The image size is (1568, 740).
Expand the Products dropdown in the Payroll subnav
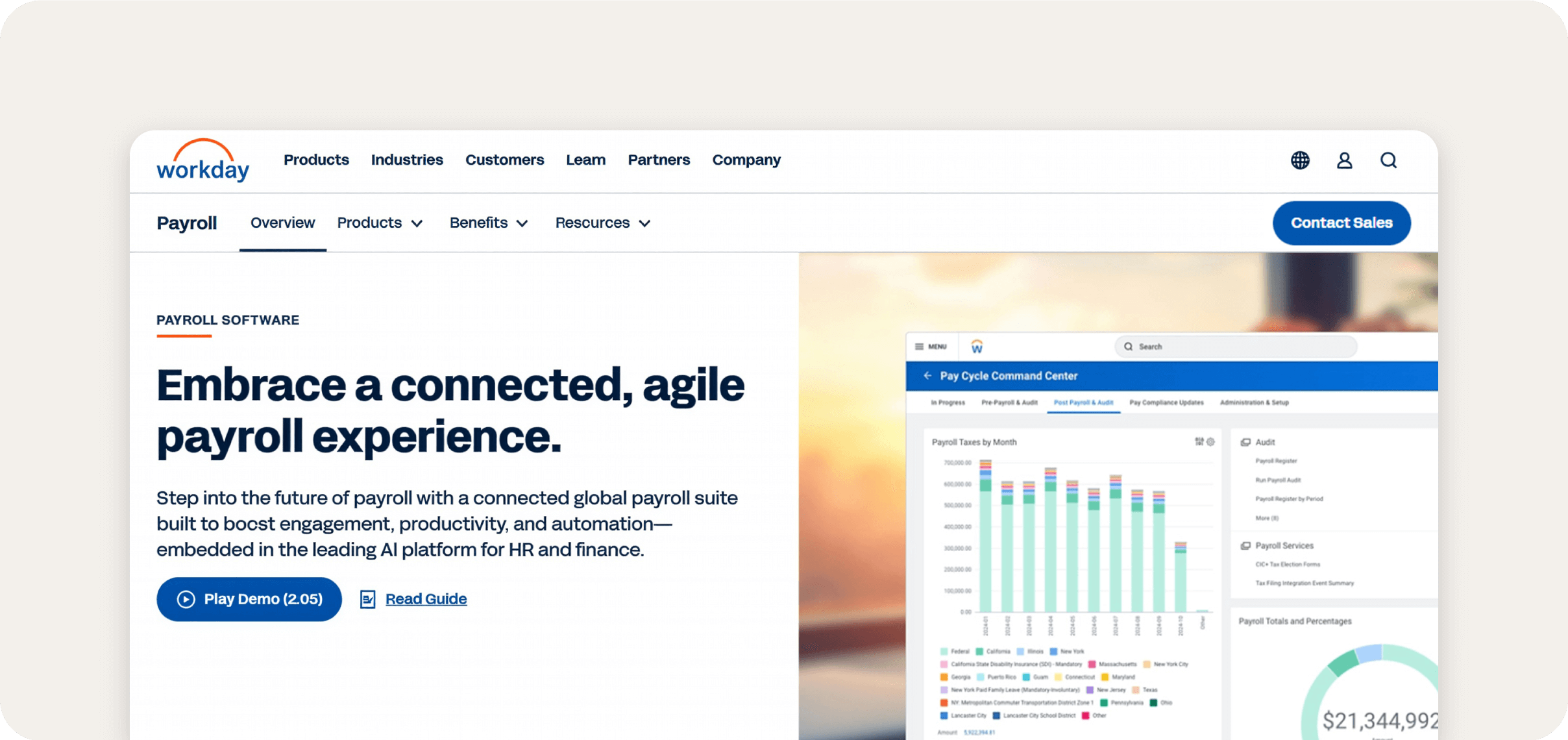coord(380,223)
